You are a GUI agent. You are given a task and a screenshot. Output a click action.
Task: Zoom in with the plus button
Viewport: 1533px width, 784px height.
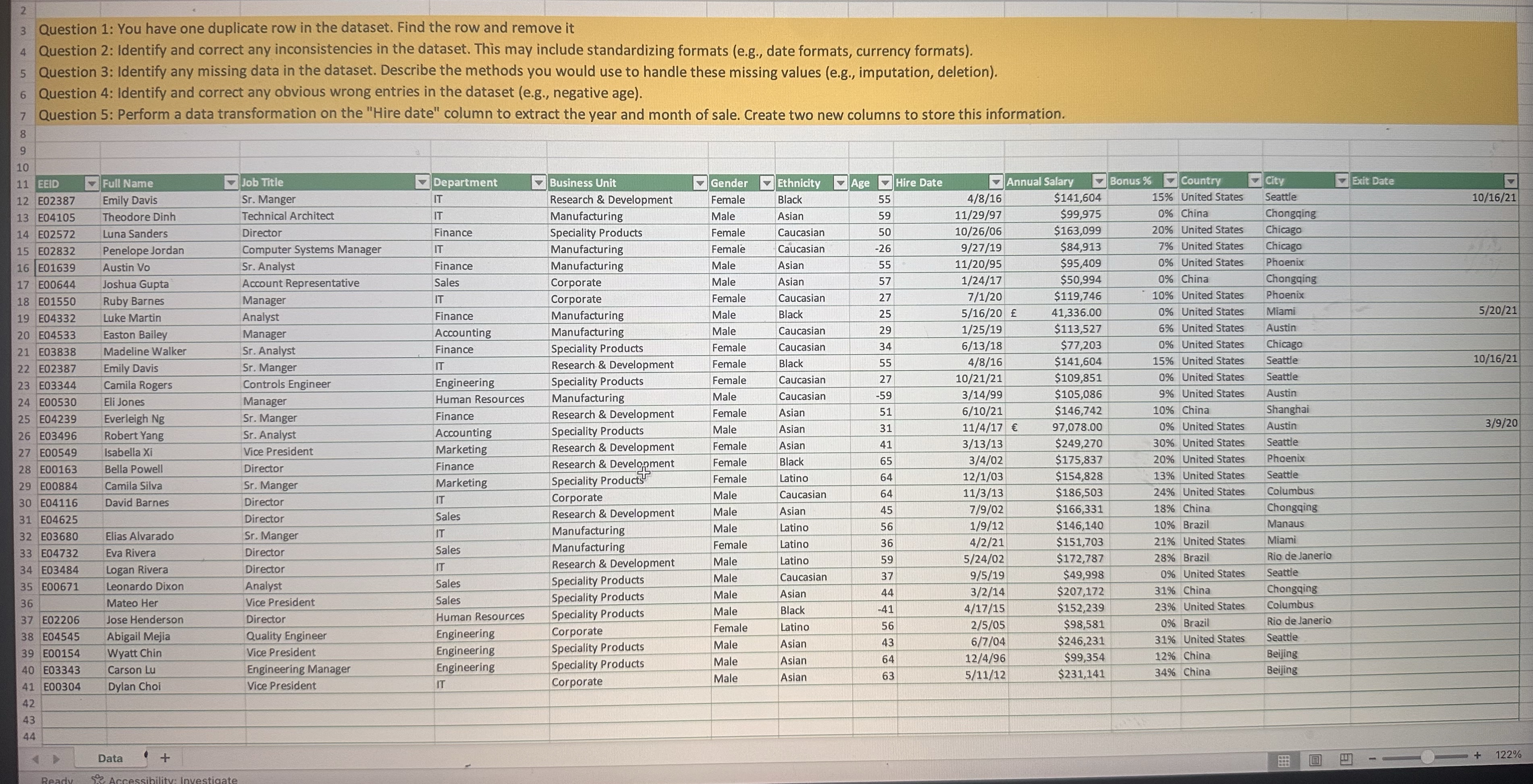pyautogui.click(x=1477, y=755)
